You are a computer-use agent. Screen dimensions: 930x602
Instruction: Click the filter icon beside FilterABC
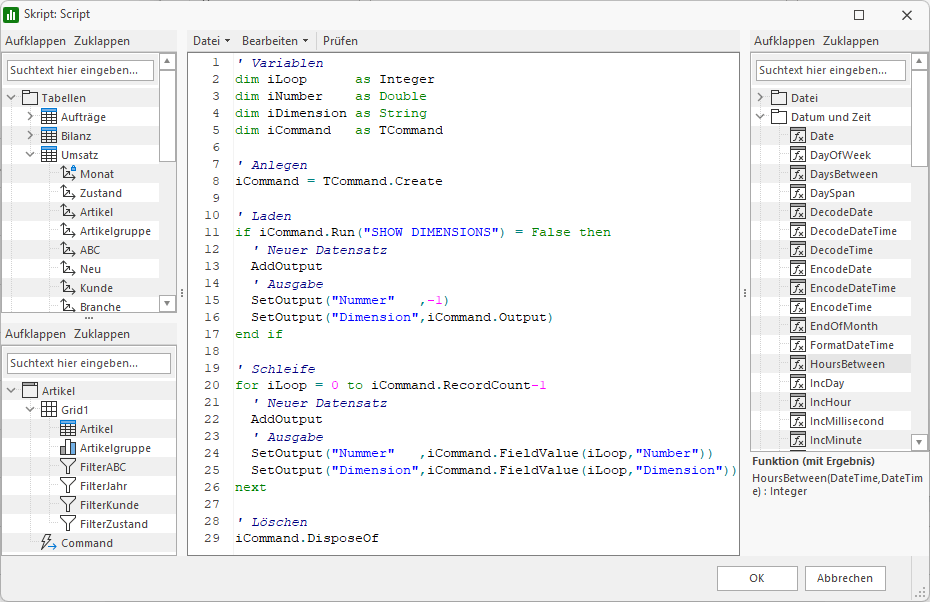pos(69,467)
